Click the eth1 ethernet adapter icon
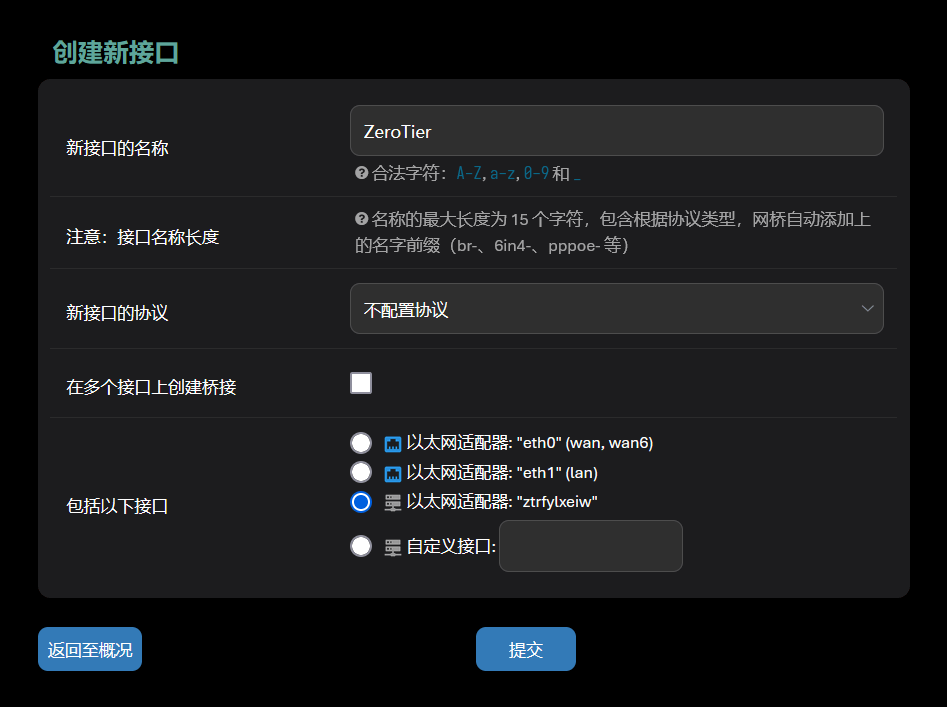The width and height of the screenshot is (947, 707). (x=393, y=473)
